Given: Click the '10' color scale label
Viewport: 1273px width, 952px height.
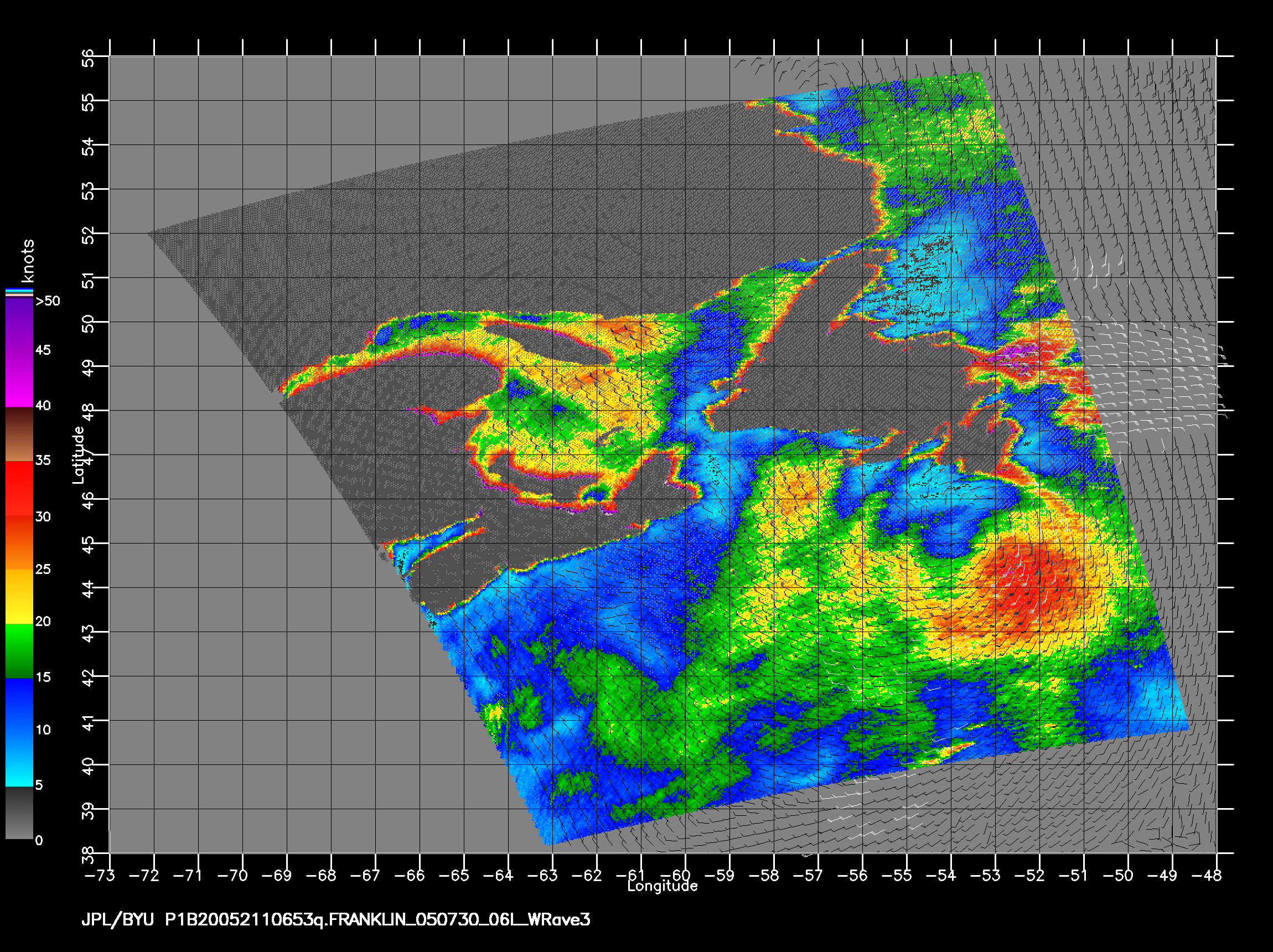Looking at the screenshot, I should [x=43, y=730].
